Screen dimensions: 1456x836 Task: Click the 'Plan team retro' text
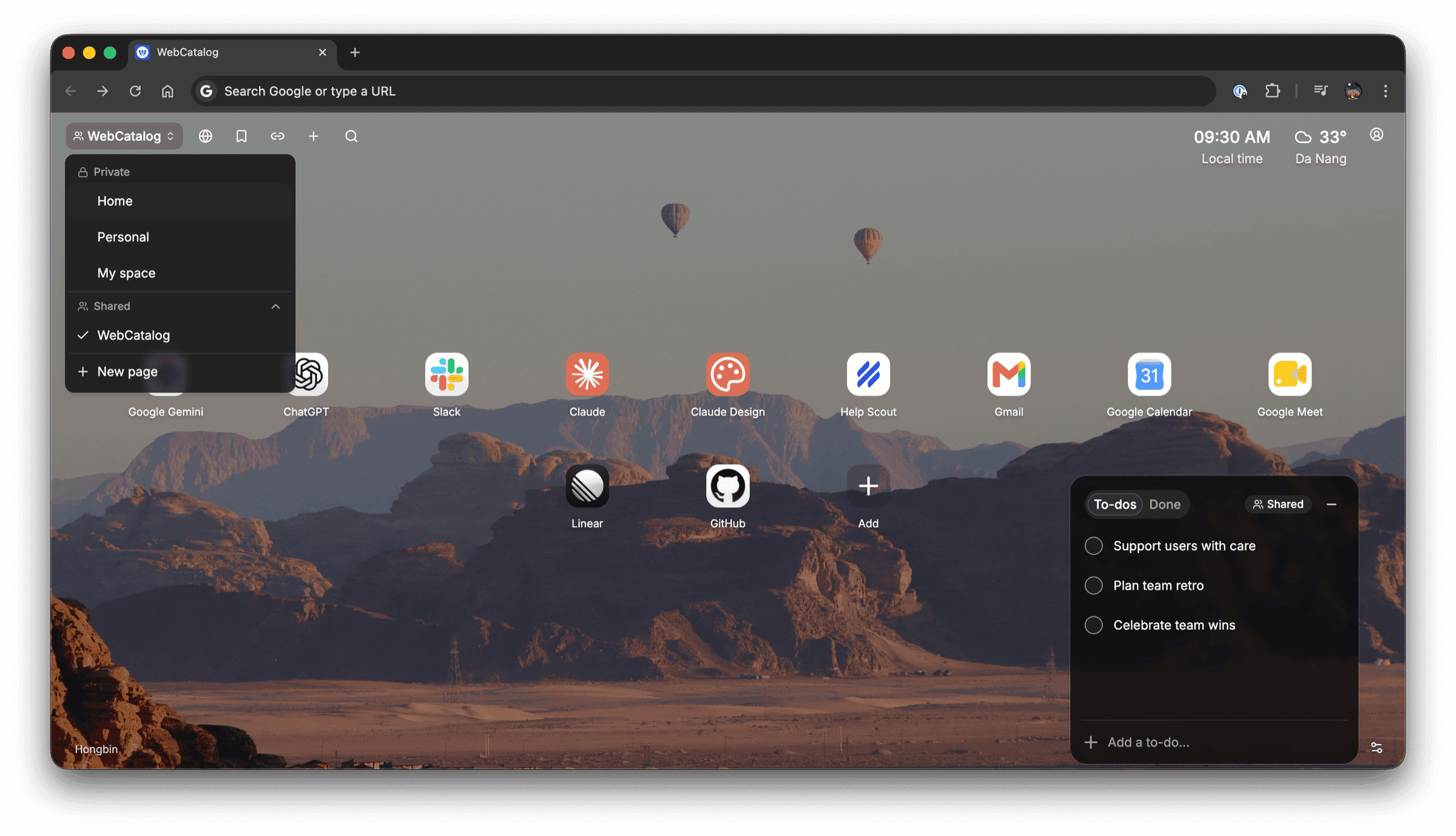[x=1158, y=585]
